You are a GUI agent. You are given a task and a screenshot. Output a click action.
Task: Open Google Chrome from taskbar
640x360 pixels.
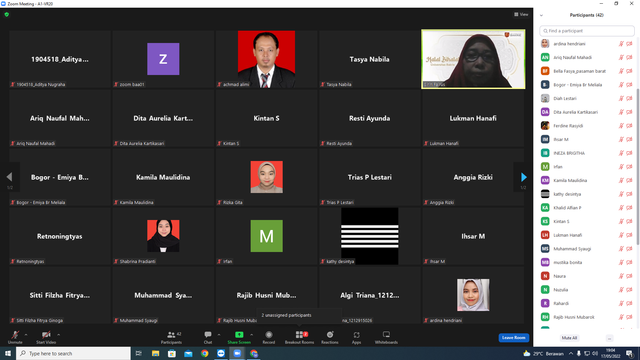(x=204, y=353)
